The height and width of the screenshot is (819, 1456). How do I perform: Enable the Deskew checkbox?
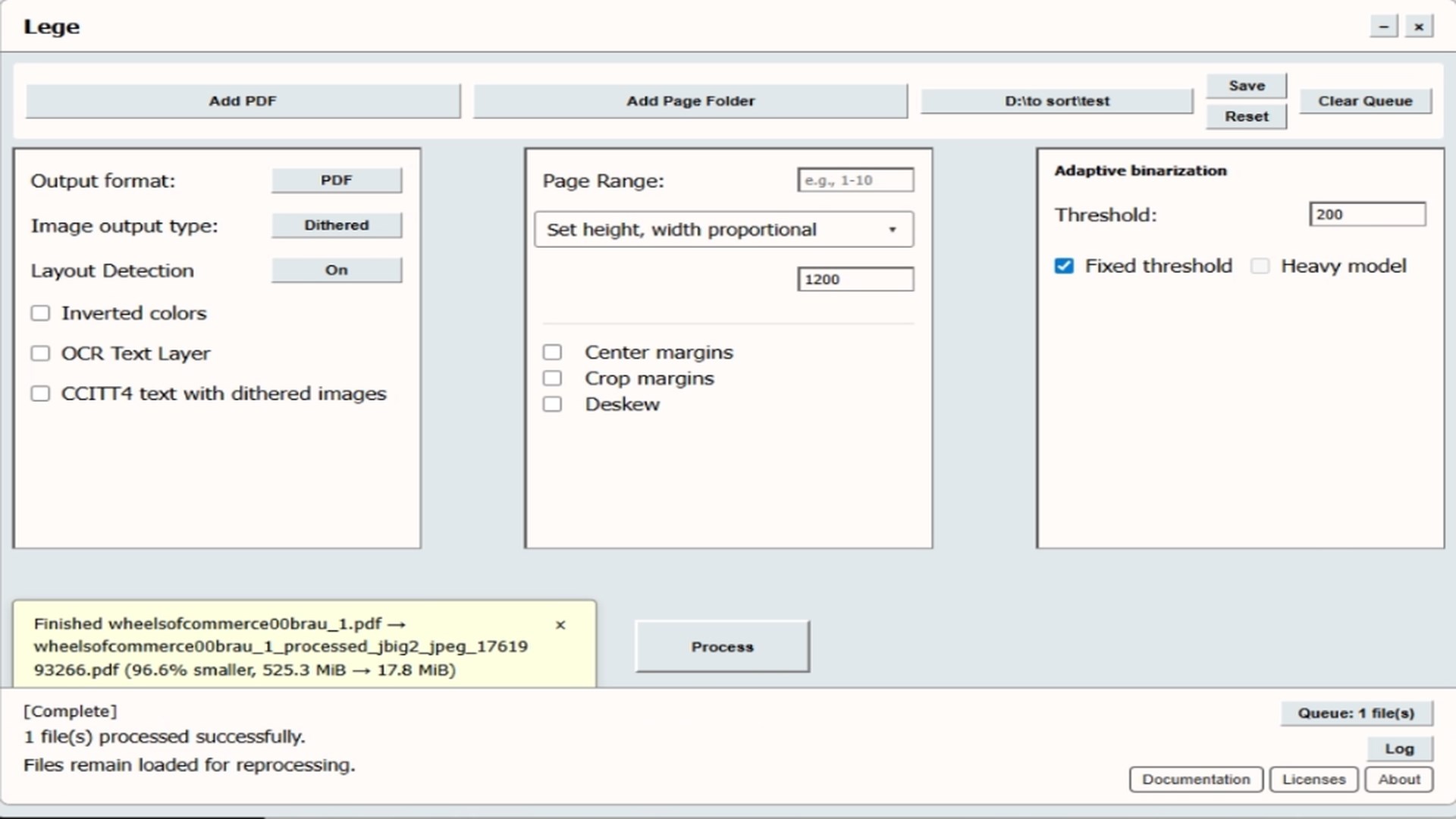pos(552,404)
